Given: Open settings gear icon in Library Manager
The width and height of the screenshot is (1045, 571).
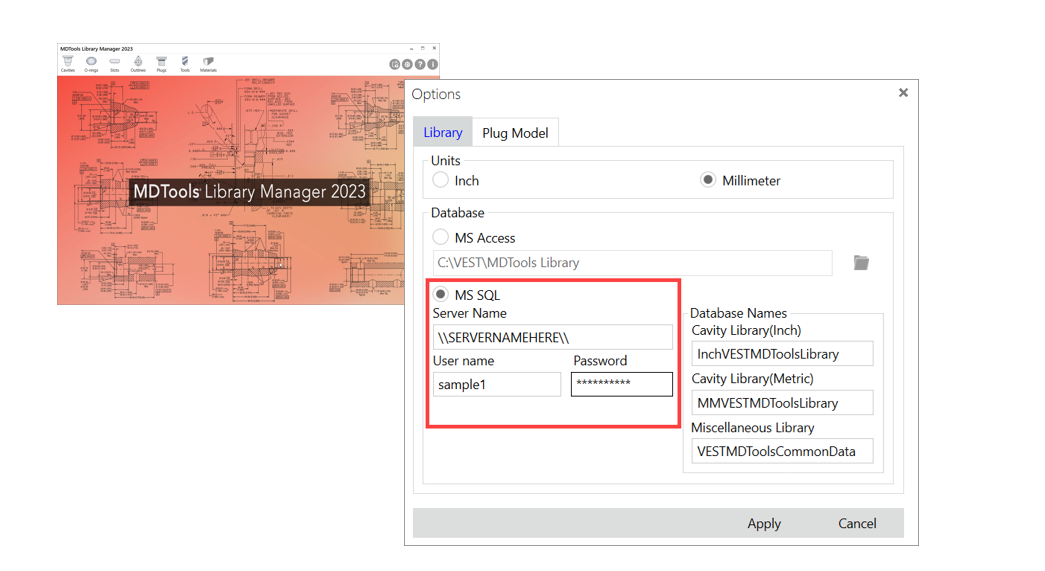Looking at the screenshot, I should [x=407, y=65].
